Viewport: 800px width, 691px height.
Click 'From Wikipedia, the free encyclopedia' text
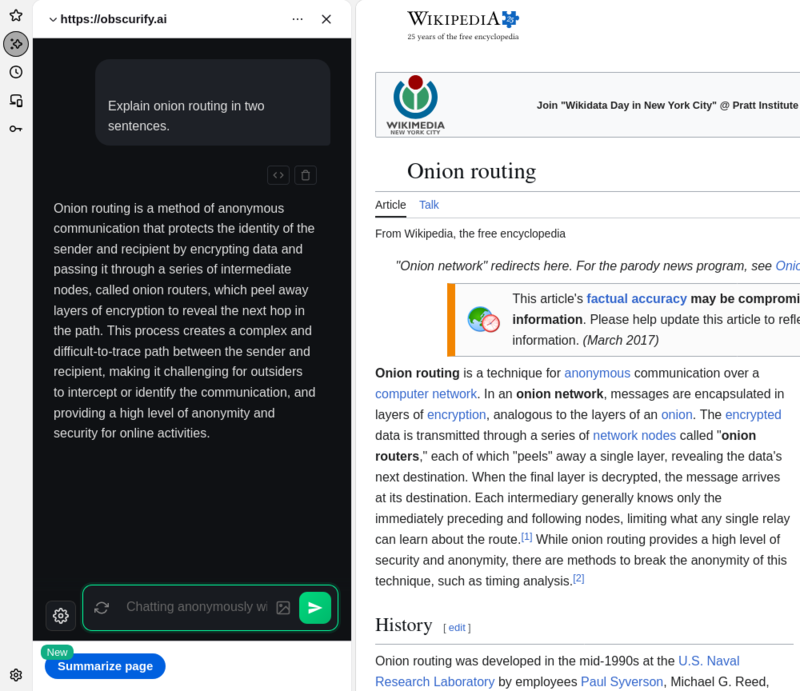tap(470, 234)
